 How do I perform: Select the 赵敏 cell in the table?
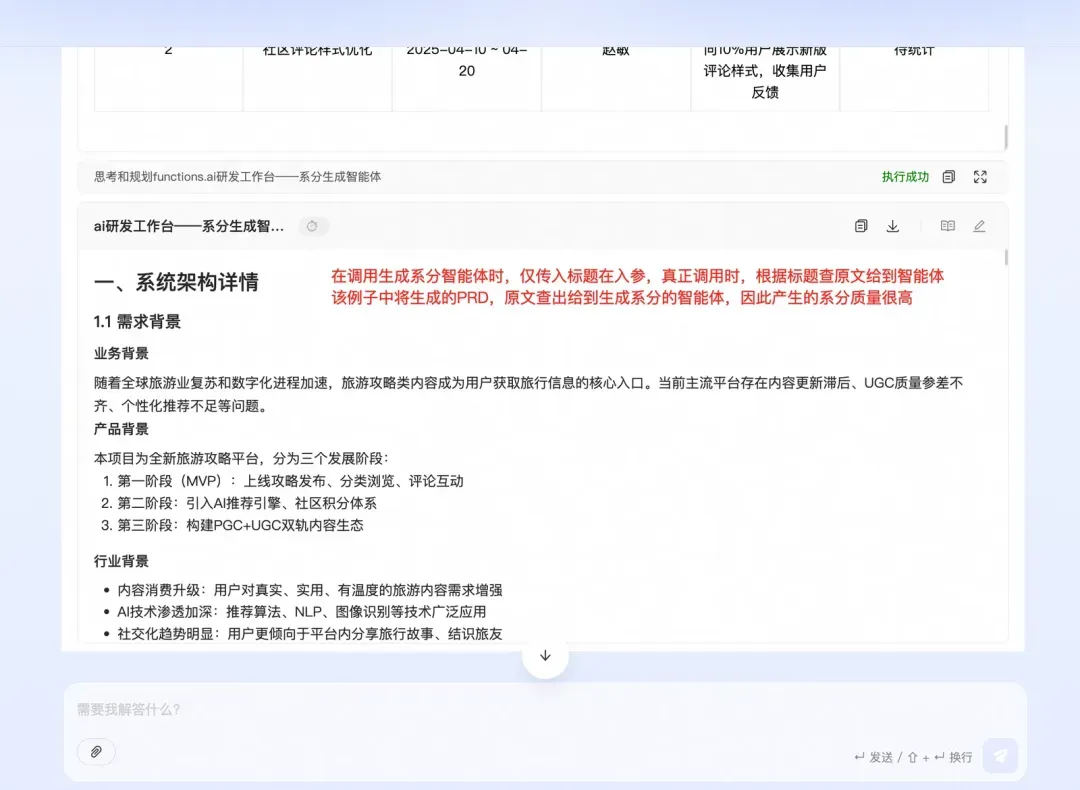click(x=616, y=50)
